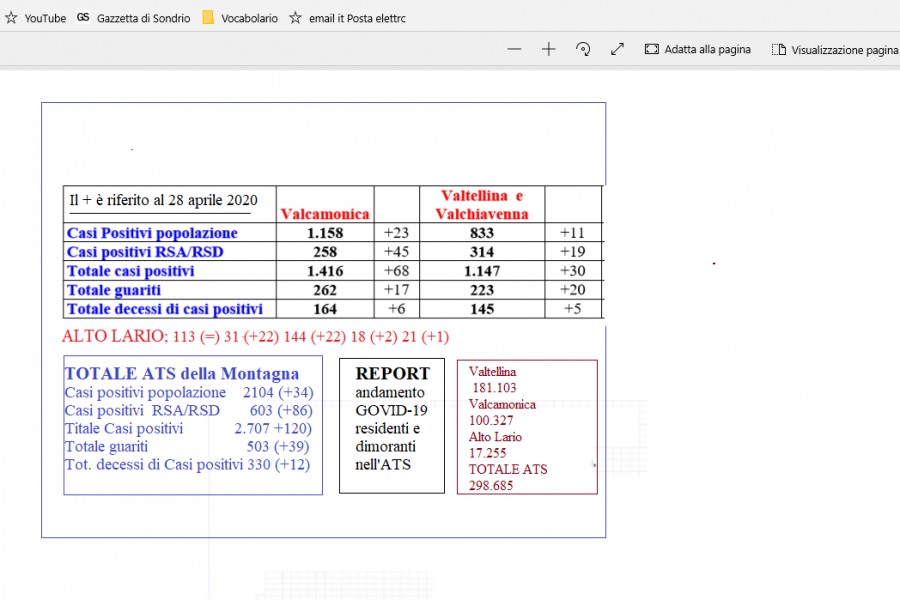Open the Vocabolario bookmarks folder

tap(240, 18)
